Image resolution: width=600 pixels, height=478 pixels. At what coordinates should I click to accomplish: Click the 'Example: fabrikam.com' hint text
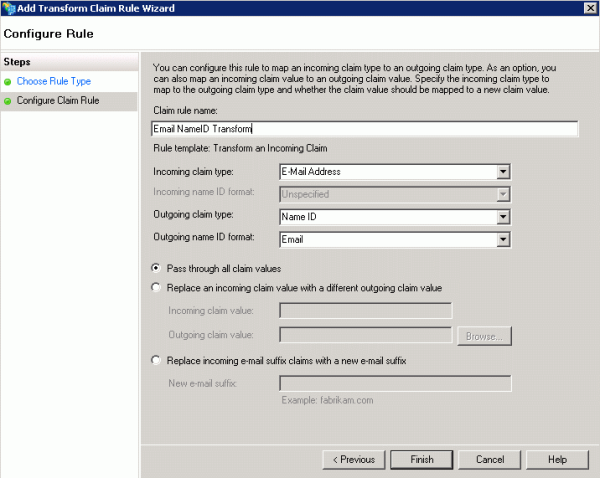click(327, 400)
